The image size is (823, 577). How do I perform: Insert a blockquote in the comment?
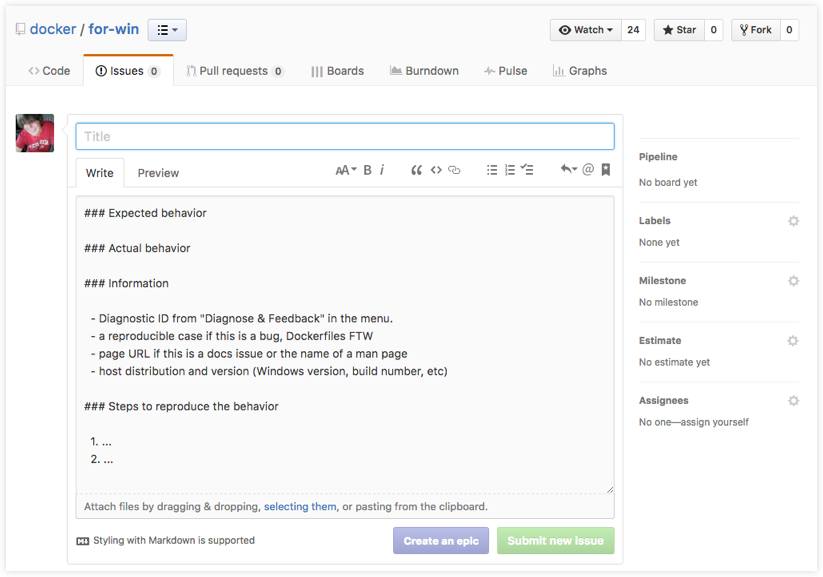click(416, 170)
